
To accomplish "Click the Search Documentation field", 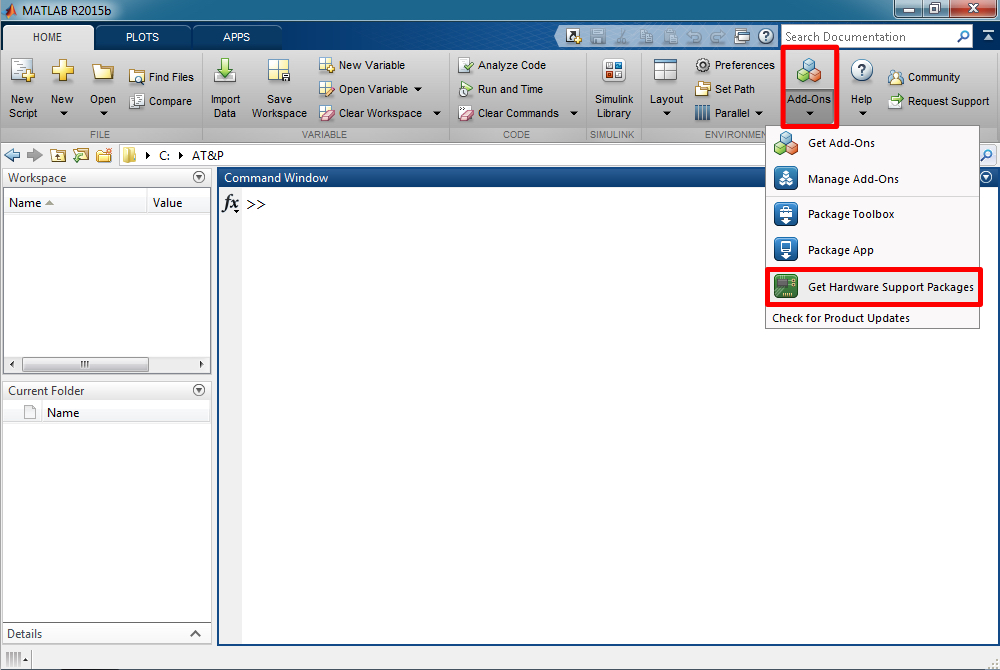I will coord(869,37).
